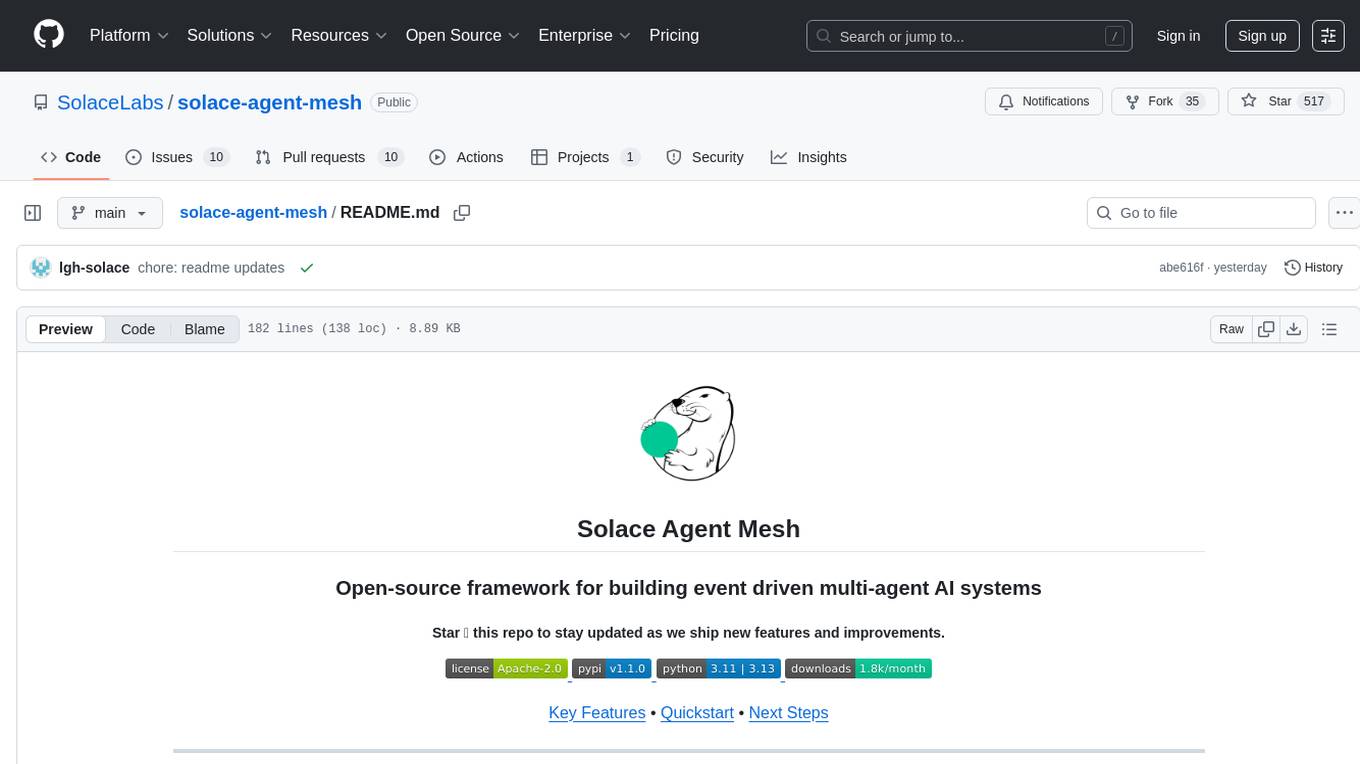The height and width of the screenshot is (764, 1360).
Task: Toggle the file tree side panel
Action: pyautogui.click(x=33, y=213)
